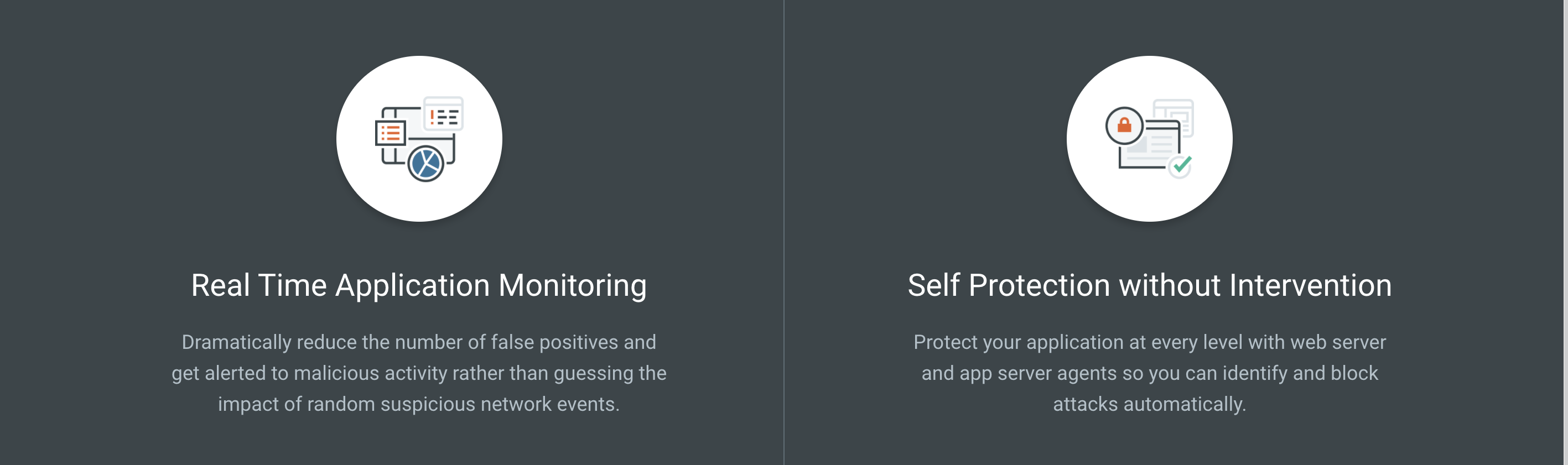
Task: Click the Self Protection circle icon
Action: pos(1149,139)
